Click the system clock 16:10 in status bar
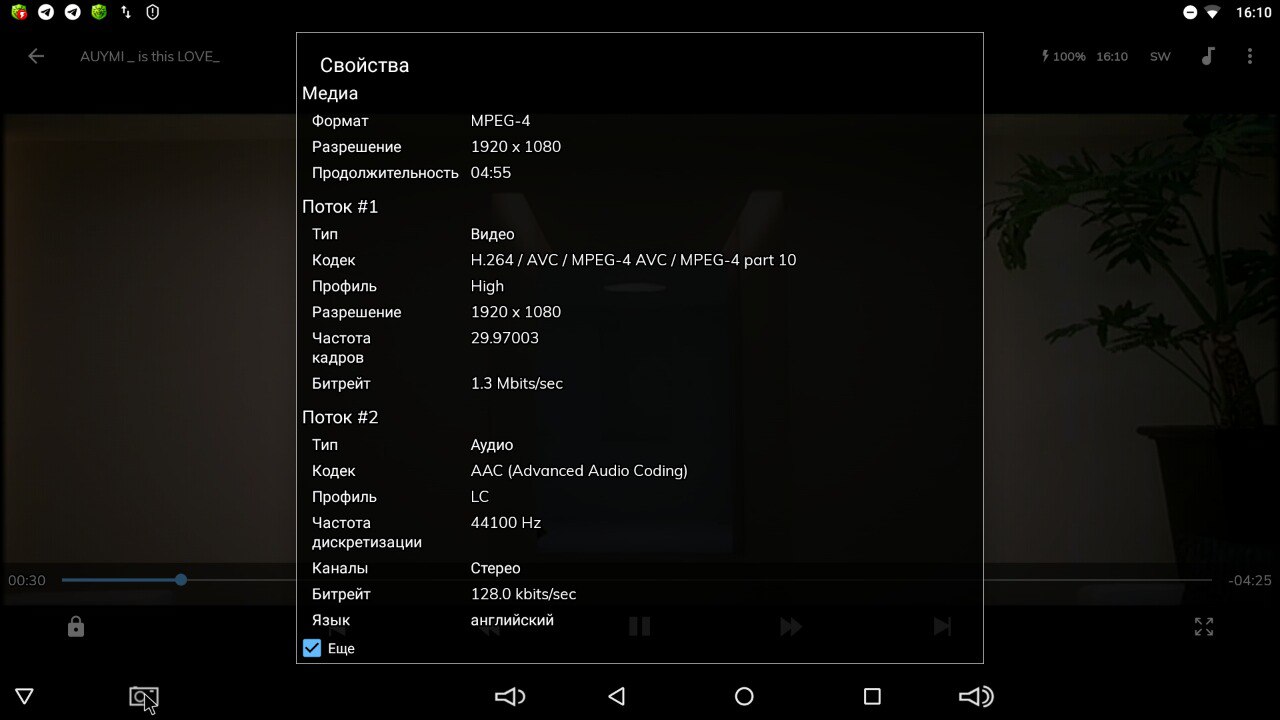This screenshot has height=720, width=1280. [x=1253, y=13]
